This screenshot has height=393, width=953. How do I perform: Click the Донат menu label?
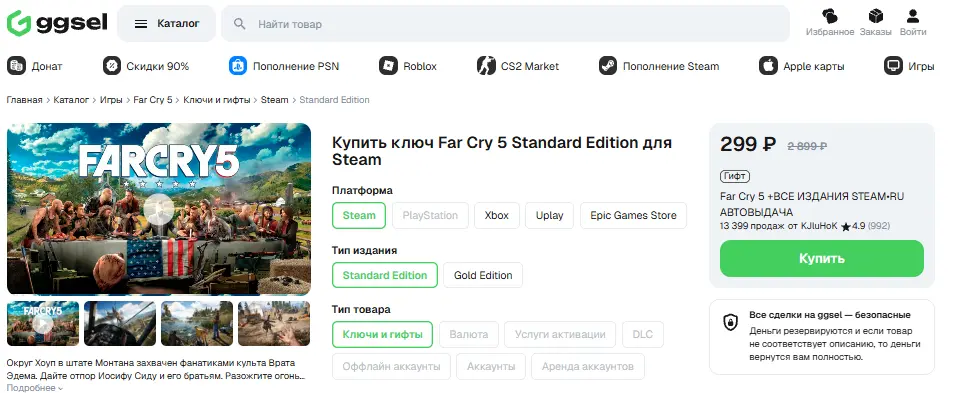47,66
